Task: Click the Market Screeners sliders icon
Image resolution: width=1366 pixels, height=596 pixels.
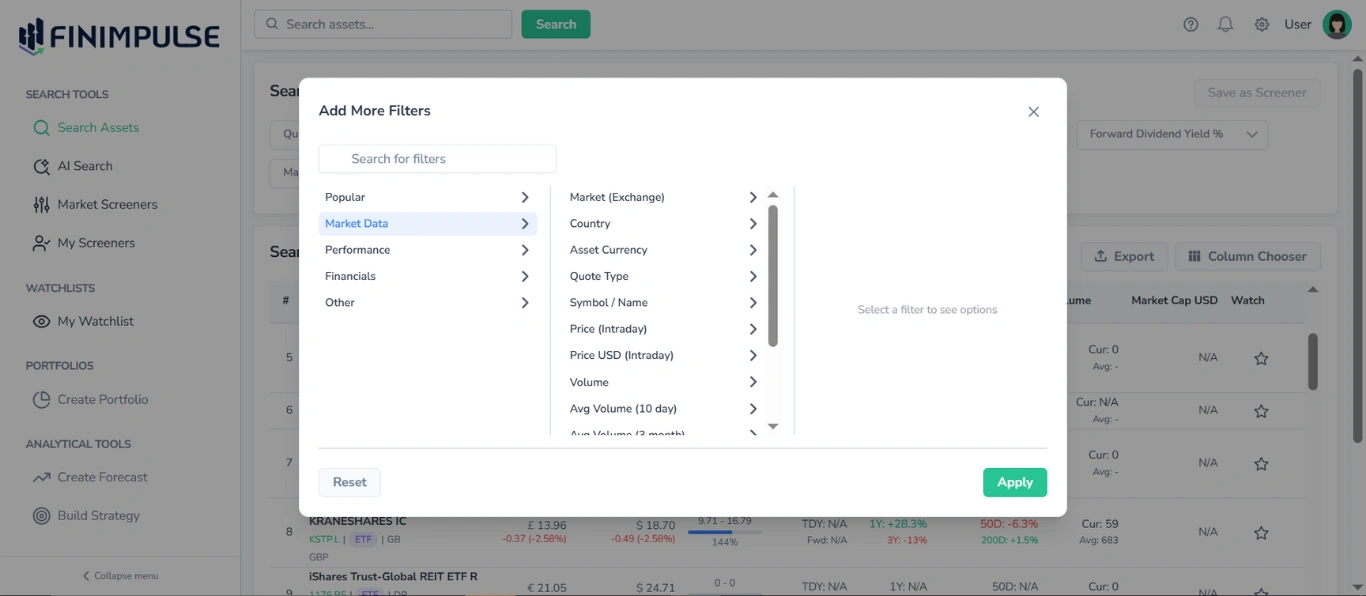Action: point(39,204)
